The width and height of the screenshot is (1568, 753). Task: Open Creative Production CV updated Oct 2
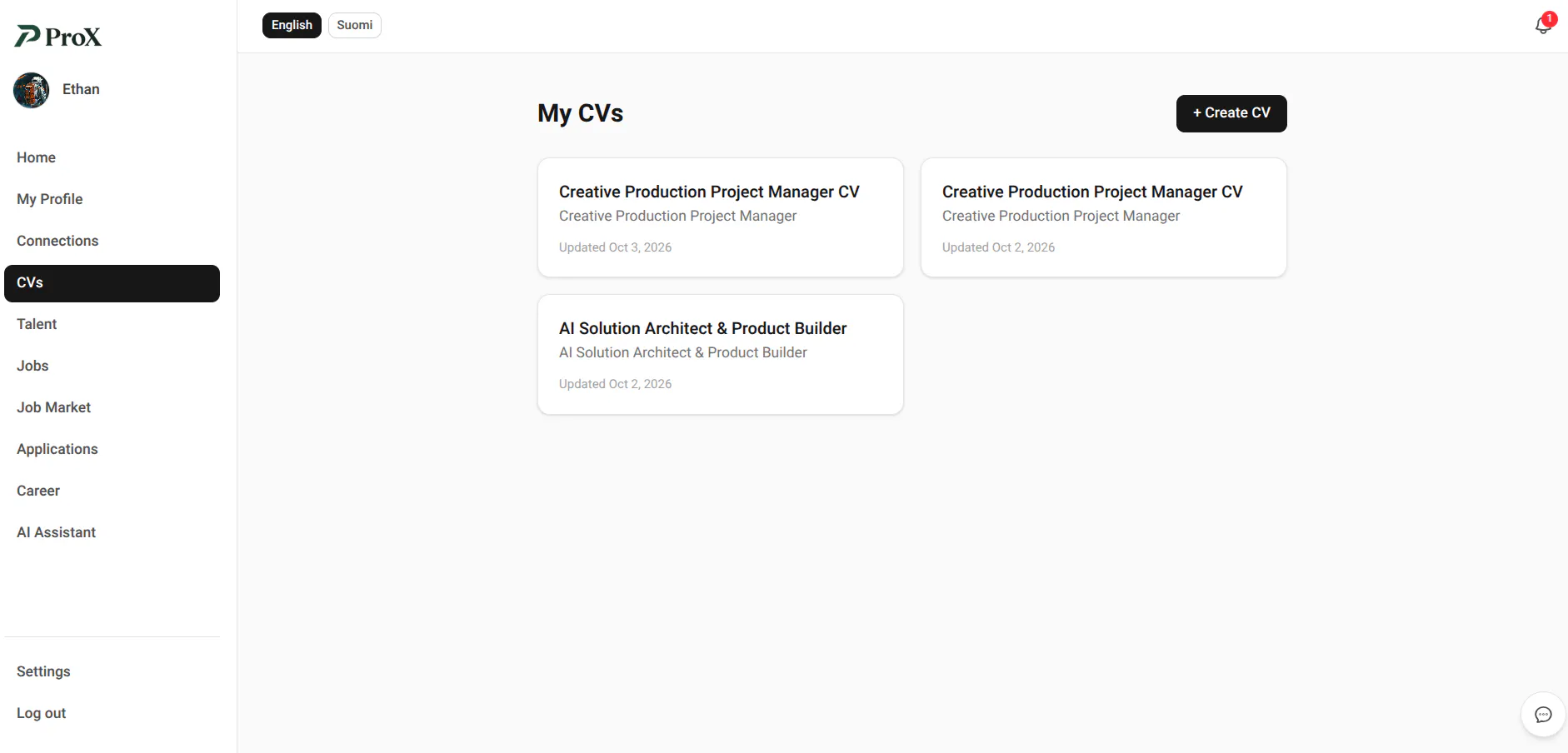[1104, 217]
